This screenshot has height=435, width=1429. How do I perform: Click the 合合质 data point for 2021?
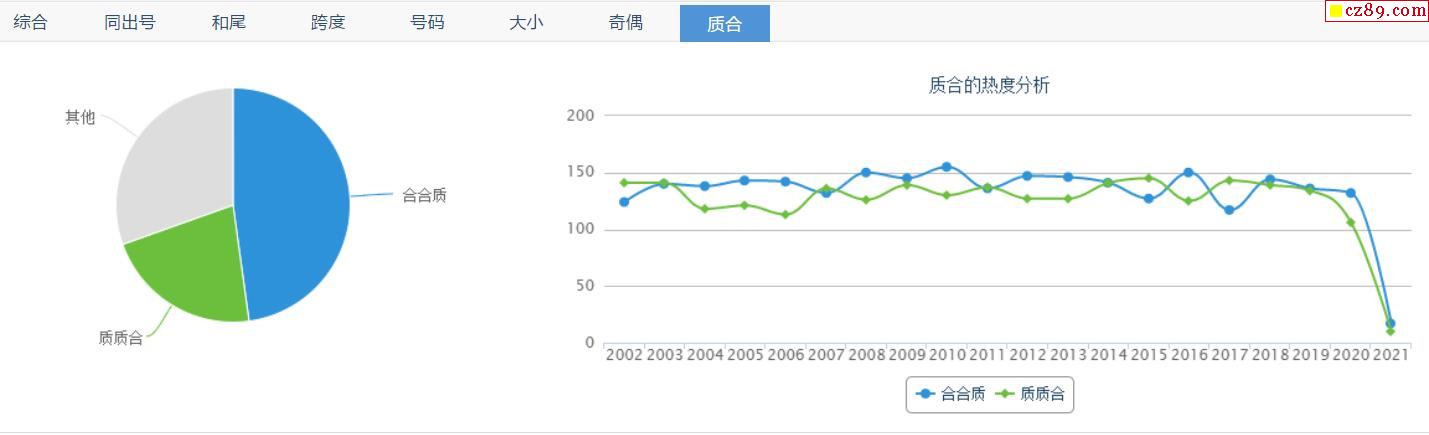[x=1390, y=324]
